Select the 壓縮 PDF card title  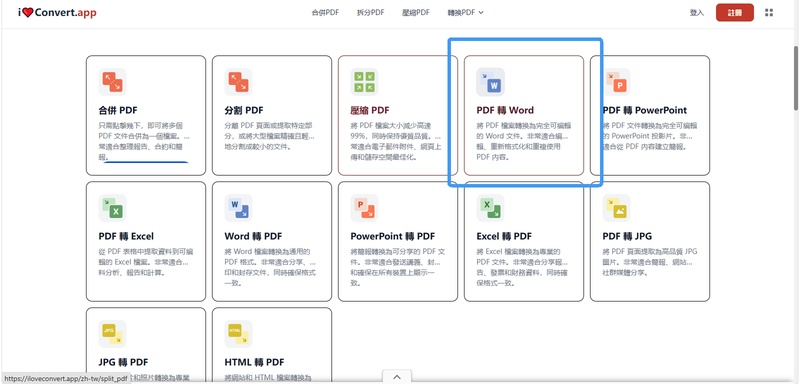(370, 110)
